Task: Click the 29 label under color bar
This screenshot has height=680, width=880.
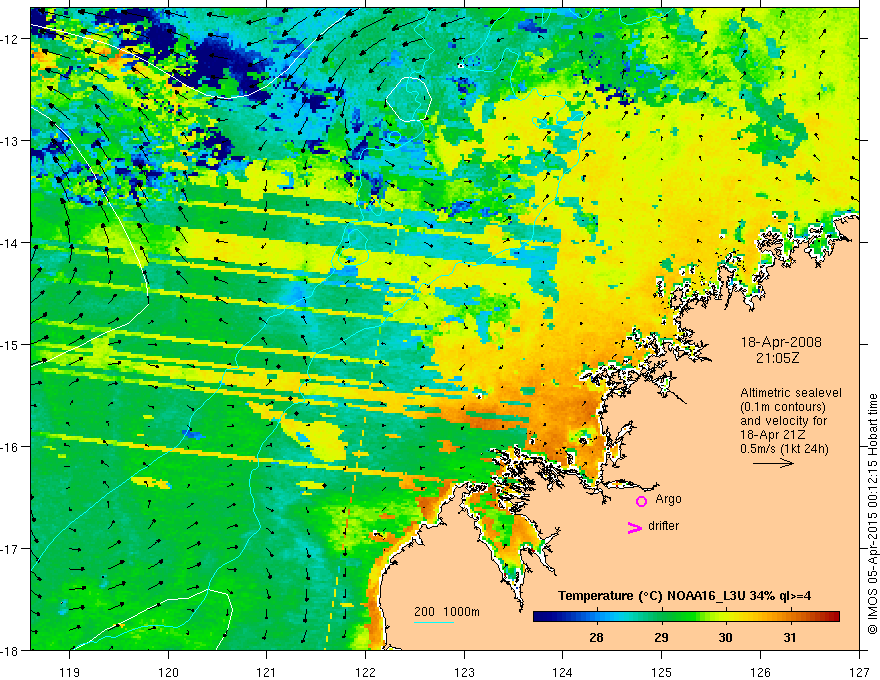Action: click(x=661, y=637)
